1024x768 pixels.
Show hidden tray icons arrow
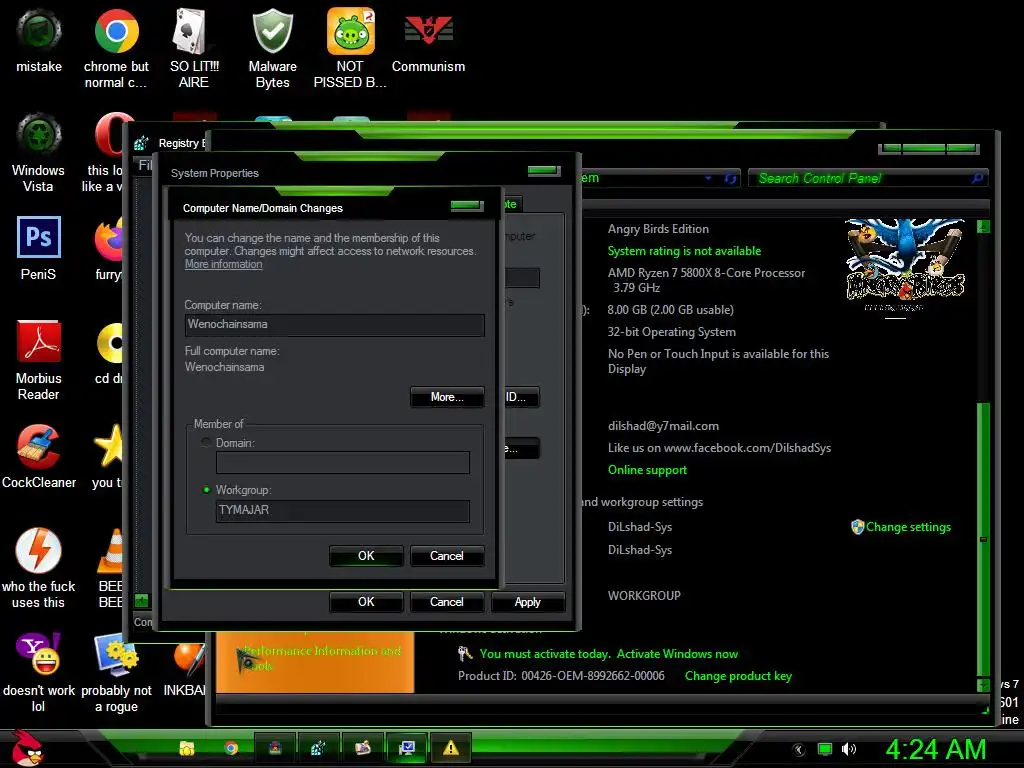(x=799, y=750)
